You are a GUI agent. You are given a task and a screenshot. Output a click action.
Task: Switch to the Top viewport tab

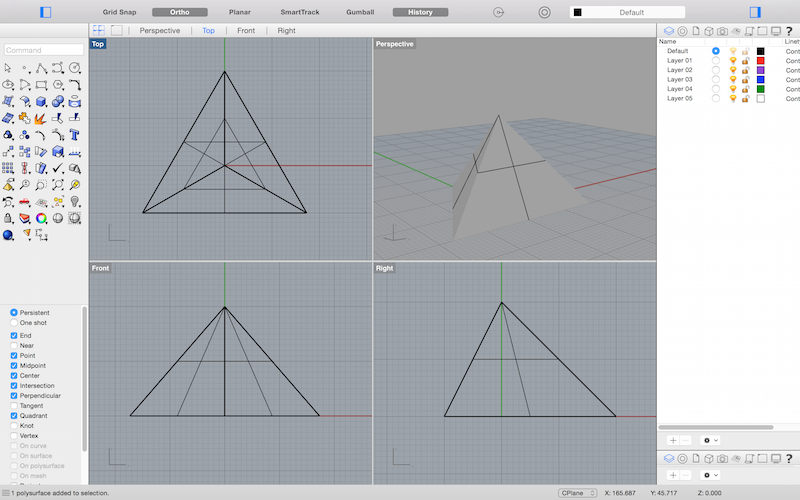coord(208,31)
